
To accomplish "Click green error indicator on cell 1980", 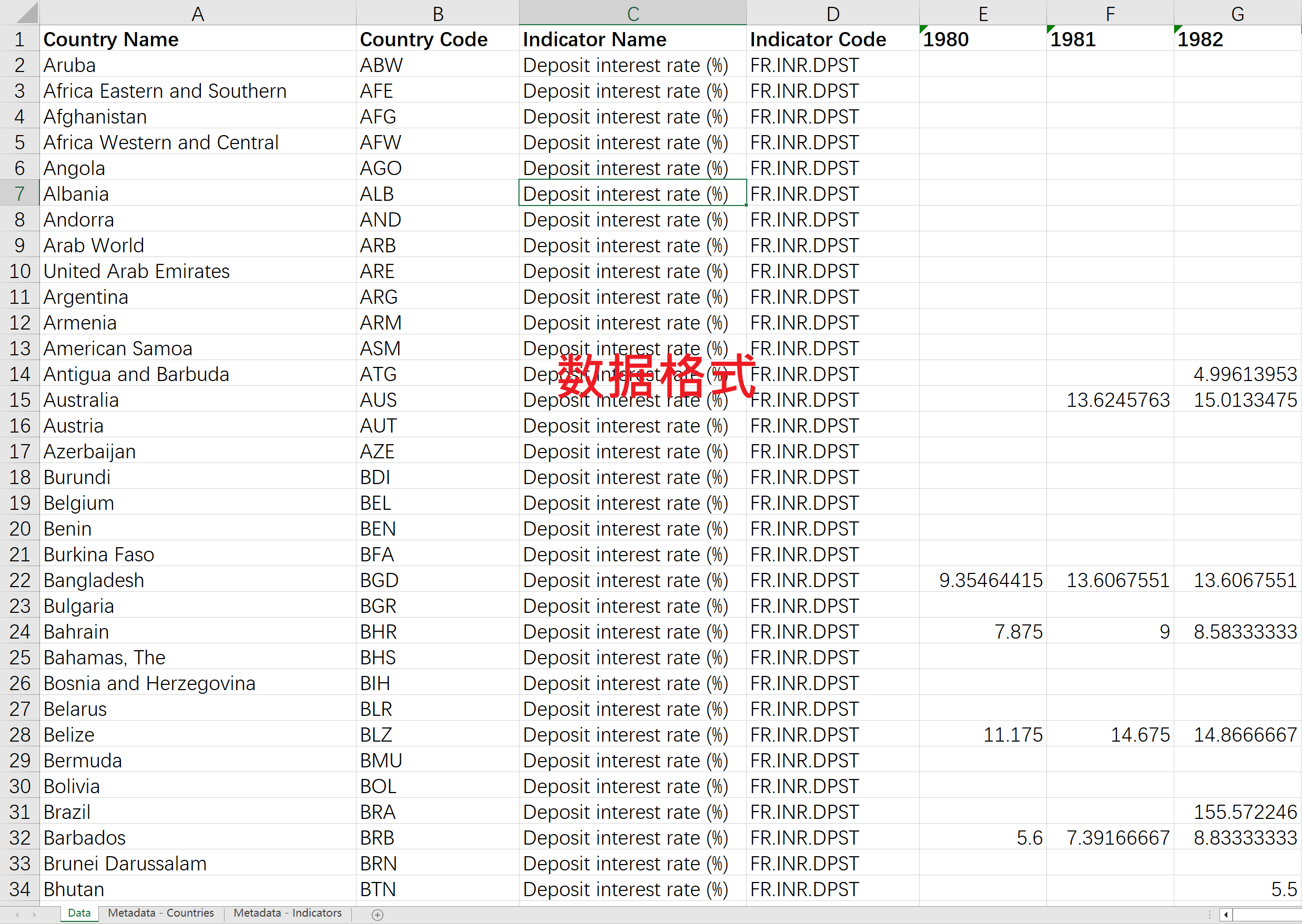I will (x=923, y=29).
